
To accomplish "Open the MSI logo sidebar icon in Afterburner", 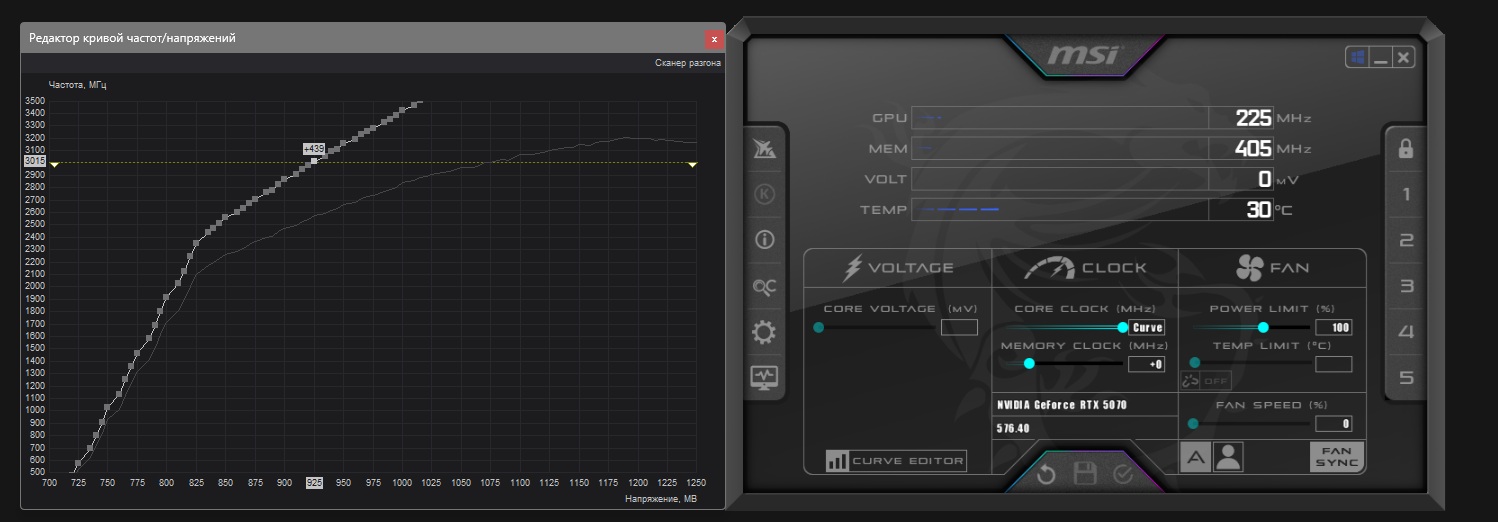I will point(765,149).
